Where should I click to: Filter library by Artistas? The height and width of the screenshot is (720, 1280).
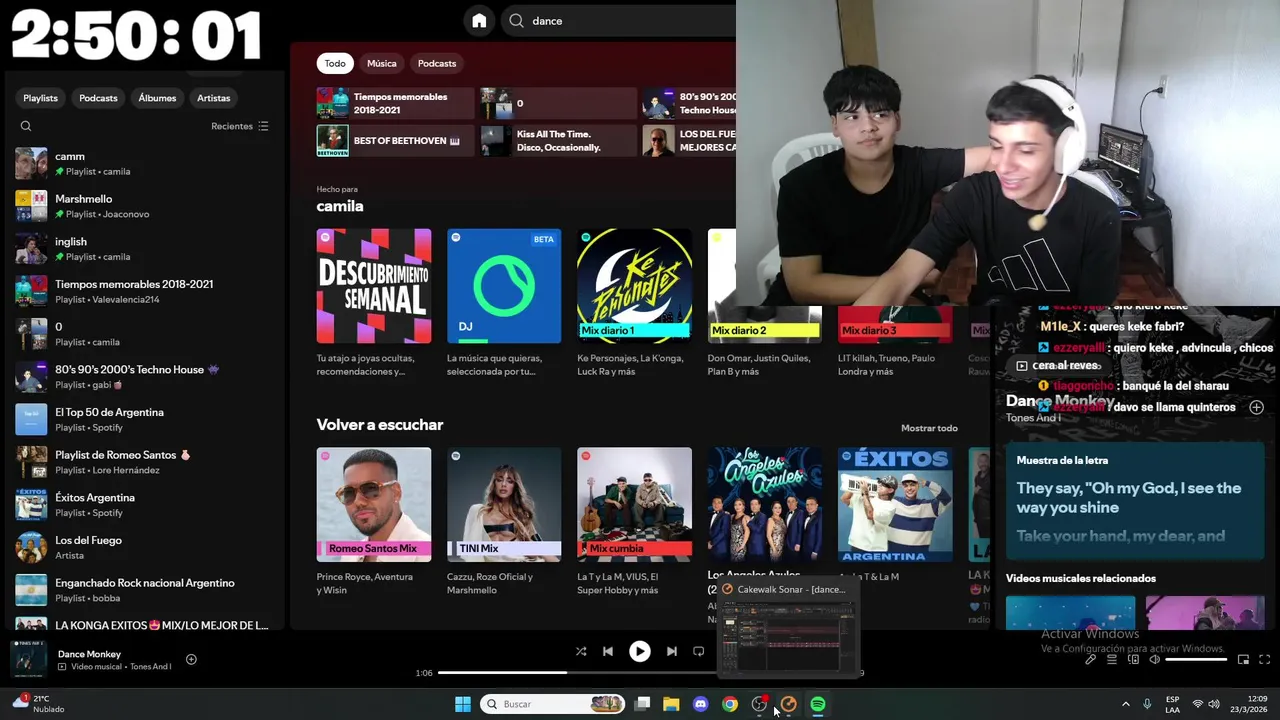(214, 98)
